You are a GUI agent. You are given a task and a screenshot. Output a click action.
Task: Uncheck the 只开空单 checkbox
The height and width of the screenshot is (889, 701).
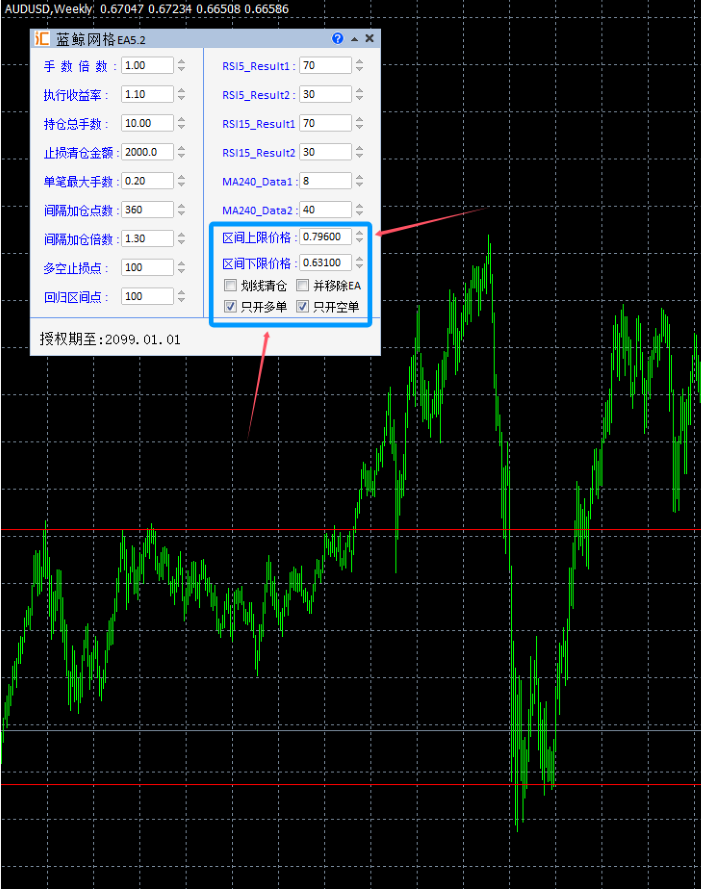(303, 307)
